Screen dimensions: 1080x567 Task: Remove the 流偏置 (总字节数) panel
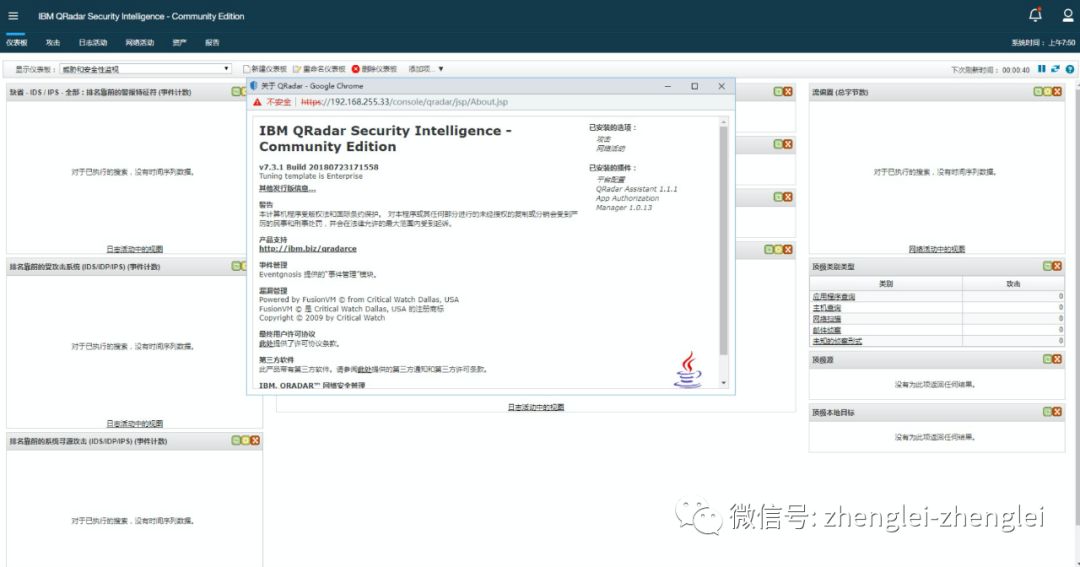click(x=1057, y=92)
